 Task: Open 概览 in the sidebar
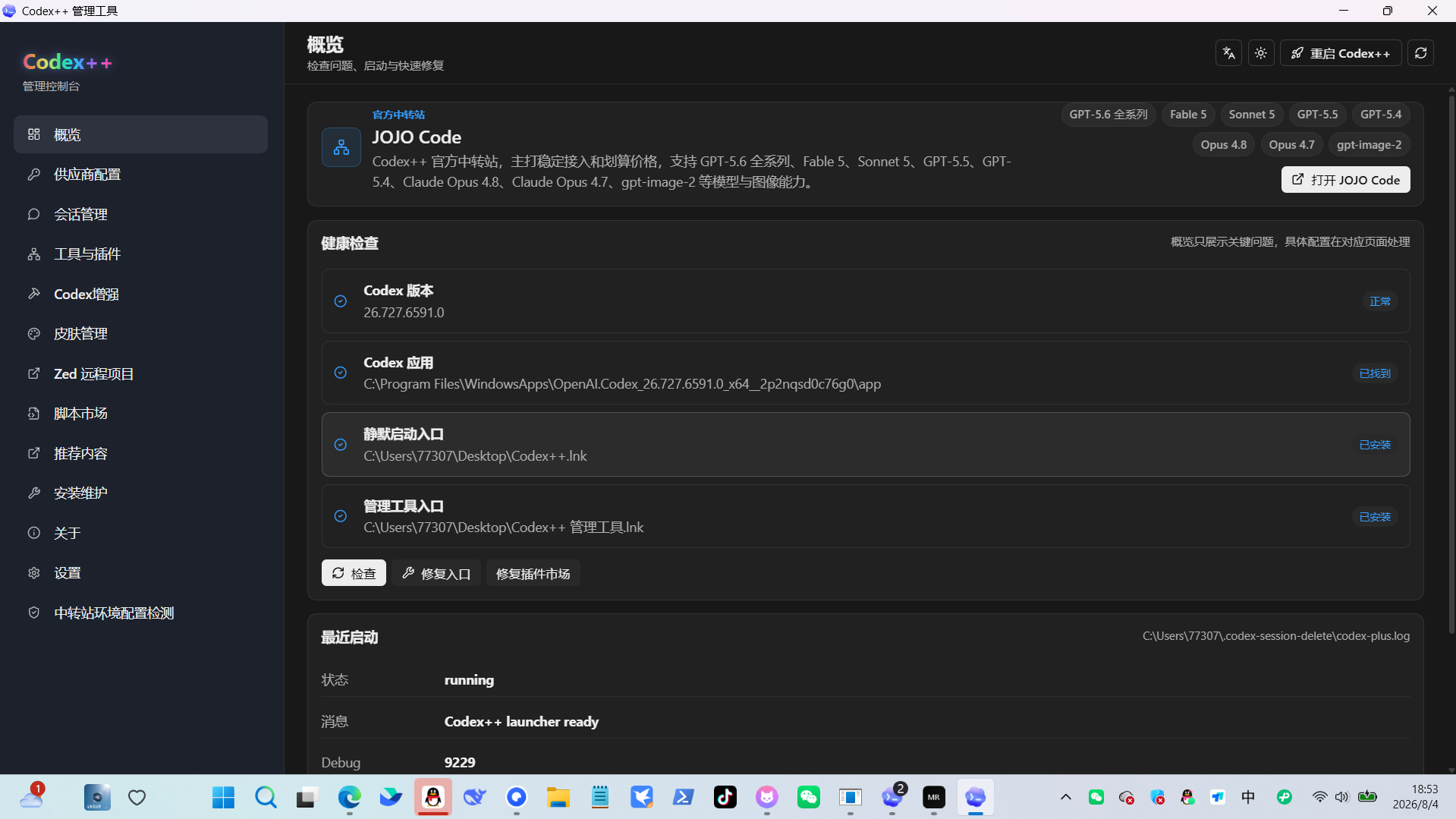point(140,134)
